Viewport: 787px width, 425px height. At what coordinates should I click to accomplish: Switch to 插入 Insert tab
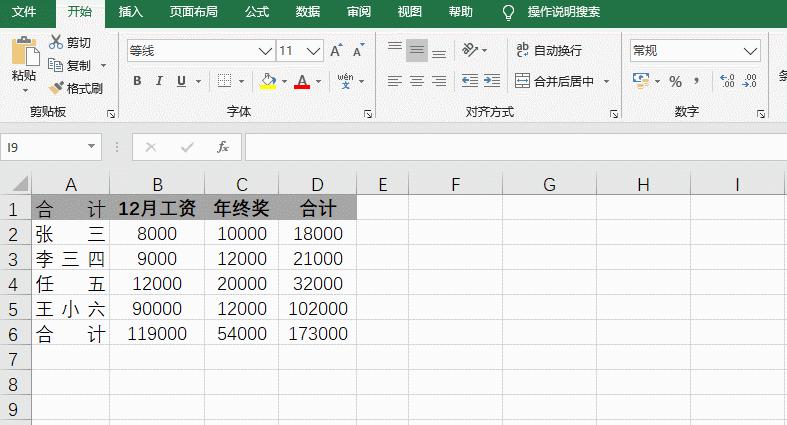coord(131,12)
